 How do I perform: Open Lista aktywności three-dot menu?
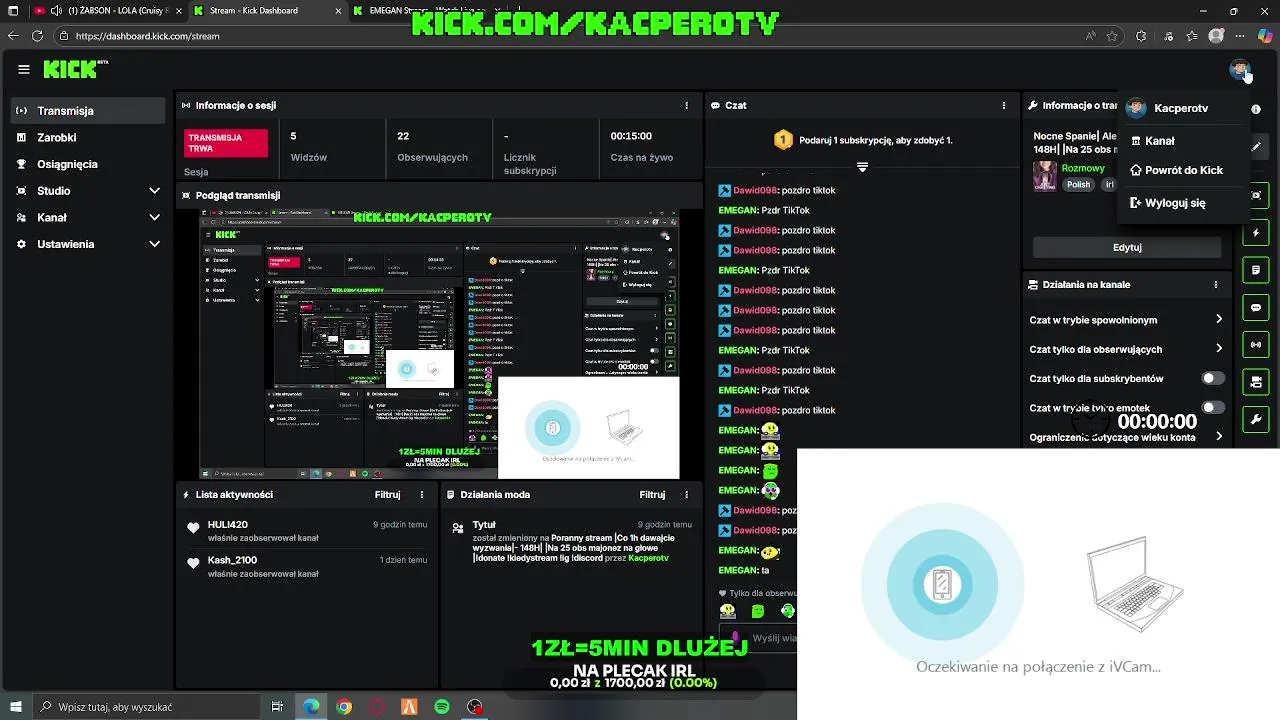[422, 494]
